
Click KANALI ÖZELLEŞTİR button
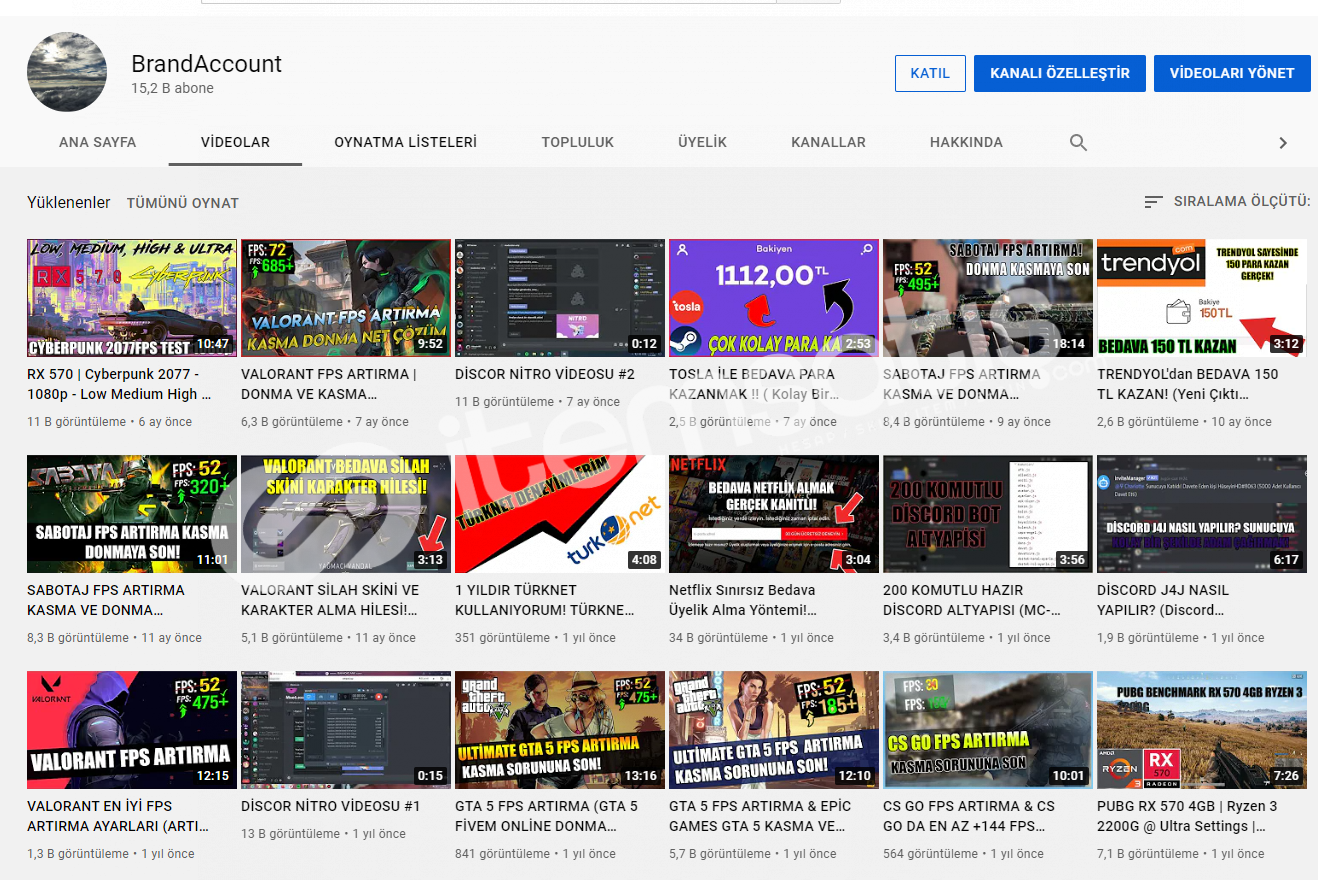pyautogui.click(x=1060, y=73)
